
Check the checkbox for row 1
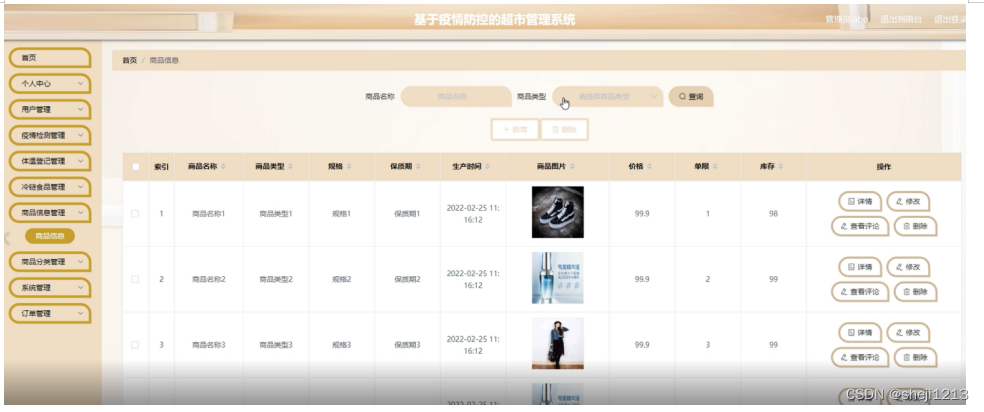(x=135, y=214)
